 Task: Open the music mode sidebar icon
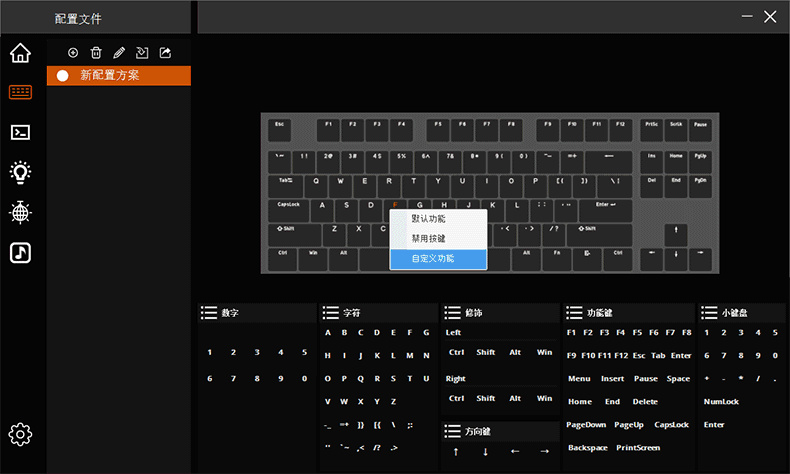click(x=20, y=253)
